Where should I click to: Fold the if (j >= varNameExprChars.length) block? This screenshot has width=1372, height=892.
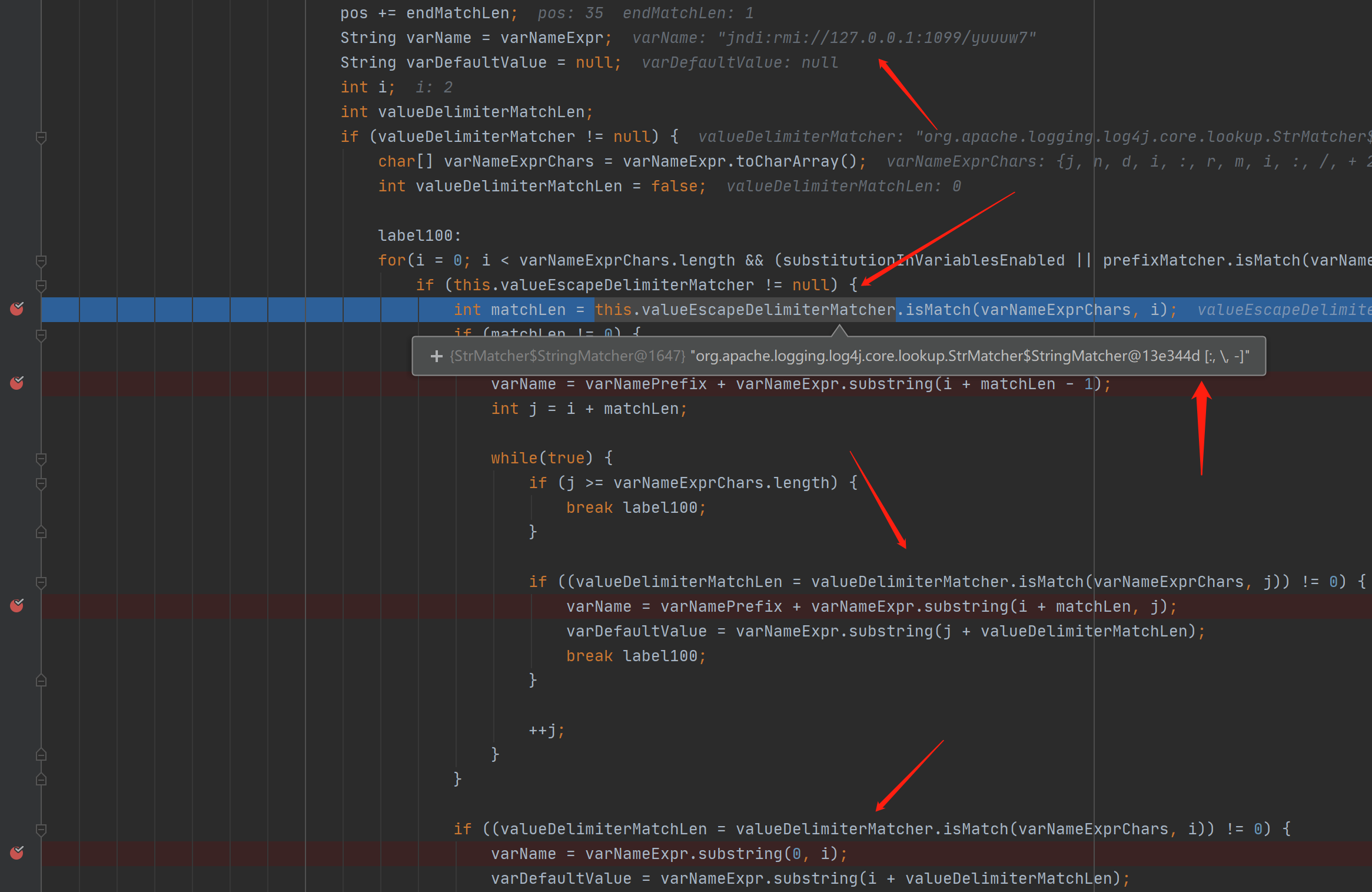[x=41, y=483]
